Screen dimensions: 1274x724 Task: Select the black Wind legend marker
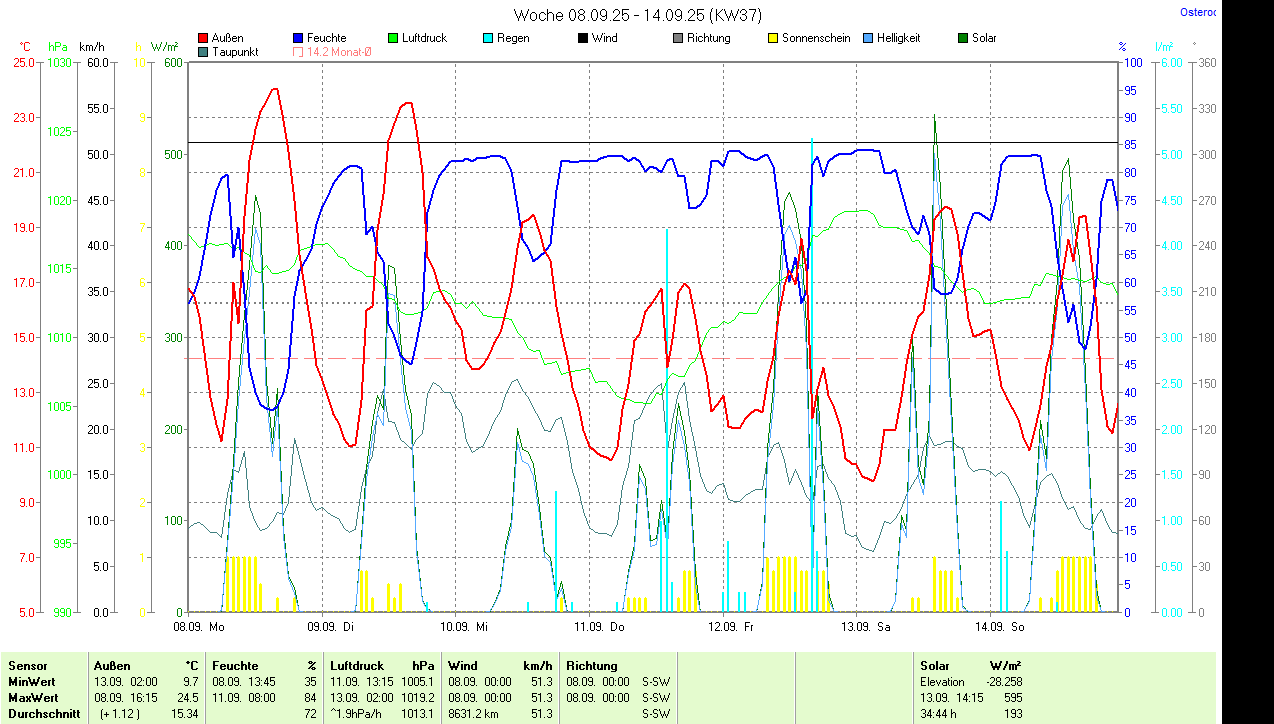582,38
